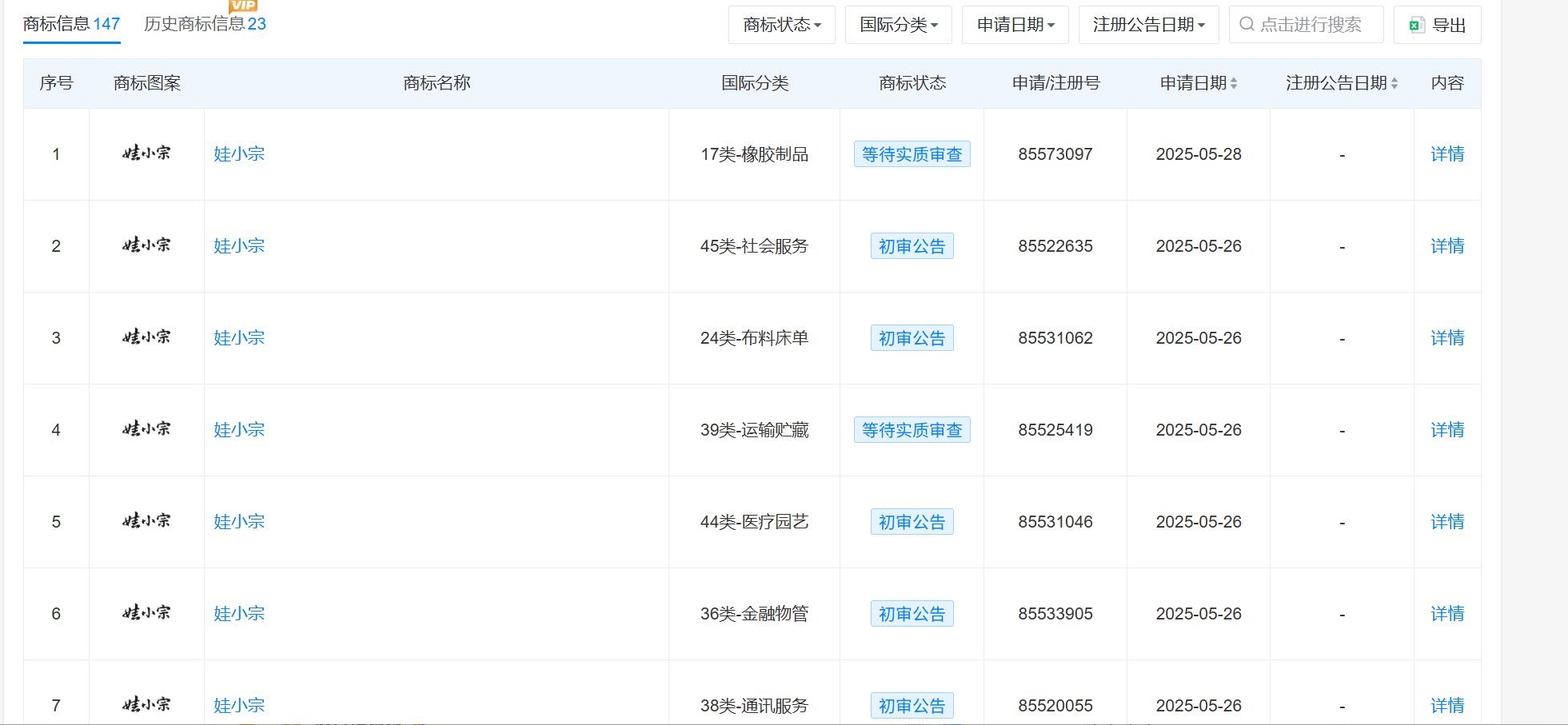Sort by 申请日期 column arrows

[1234, 83]
